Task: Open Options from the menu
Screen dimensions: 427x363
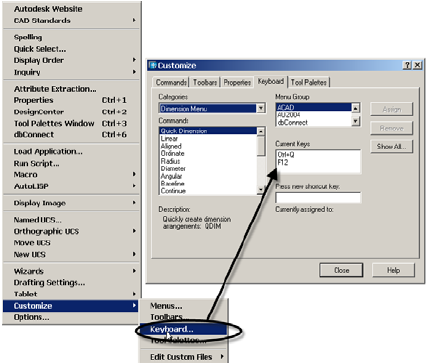Action: point(71,317)
